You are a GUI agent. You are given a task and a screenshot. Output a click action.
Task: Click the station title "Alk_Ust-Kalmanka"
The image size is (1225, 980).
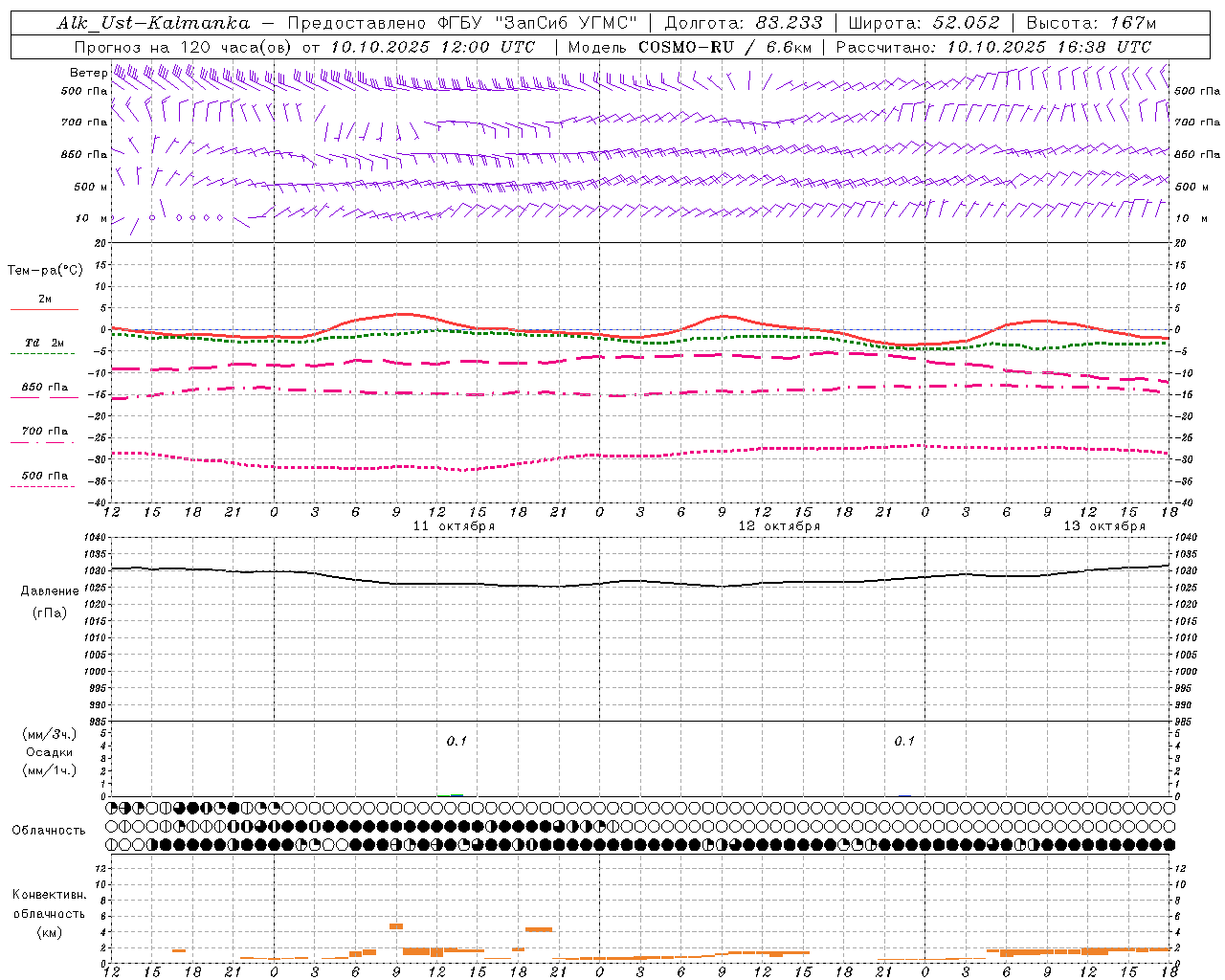point(153,23)
